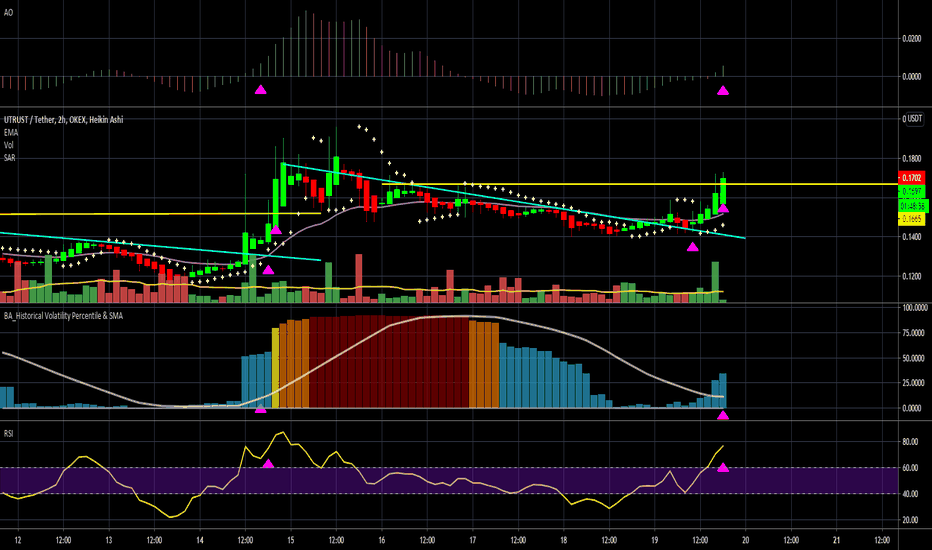
Task: Click the green bar countdown timer tag
Action: pyautogui.click(x=914, y=206)
